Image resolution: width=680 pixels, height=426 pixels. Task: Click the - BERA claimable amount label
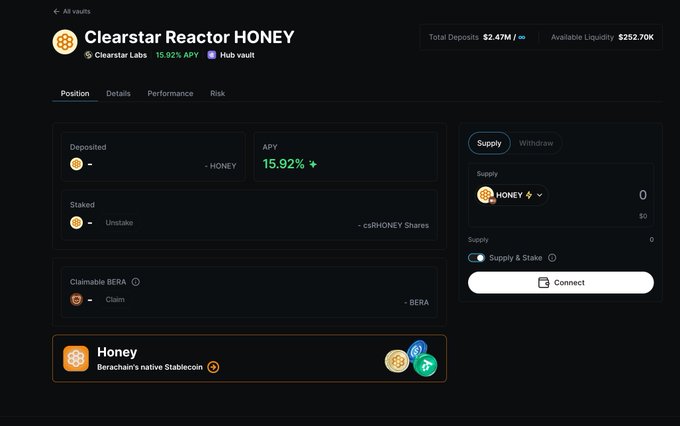click(x=416, y=302)
